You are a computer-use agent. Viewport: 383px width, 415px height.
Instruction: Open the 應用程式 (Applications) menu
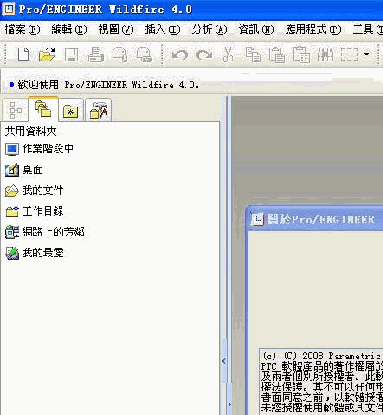(313, 30)
